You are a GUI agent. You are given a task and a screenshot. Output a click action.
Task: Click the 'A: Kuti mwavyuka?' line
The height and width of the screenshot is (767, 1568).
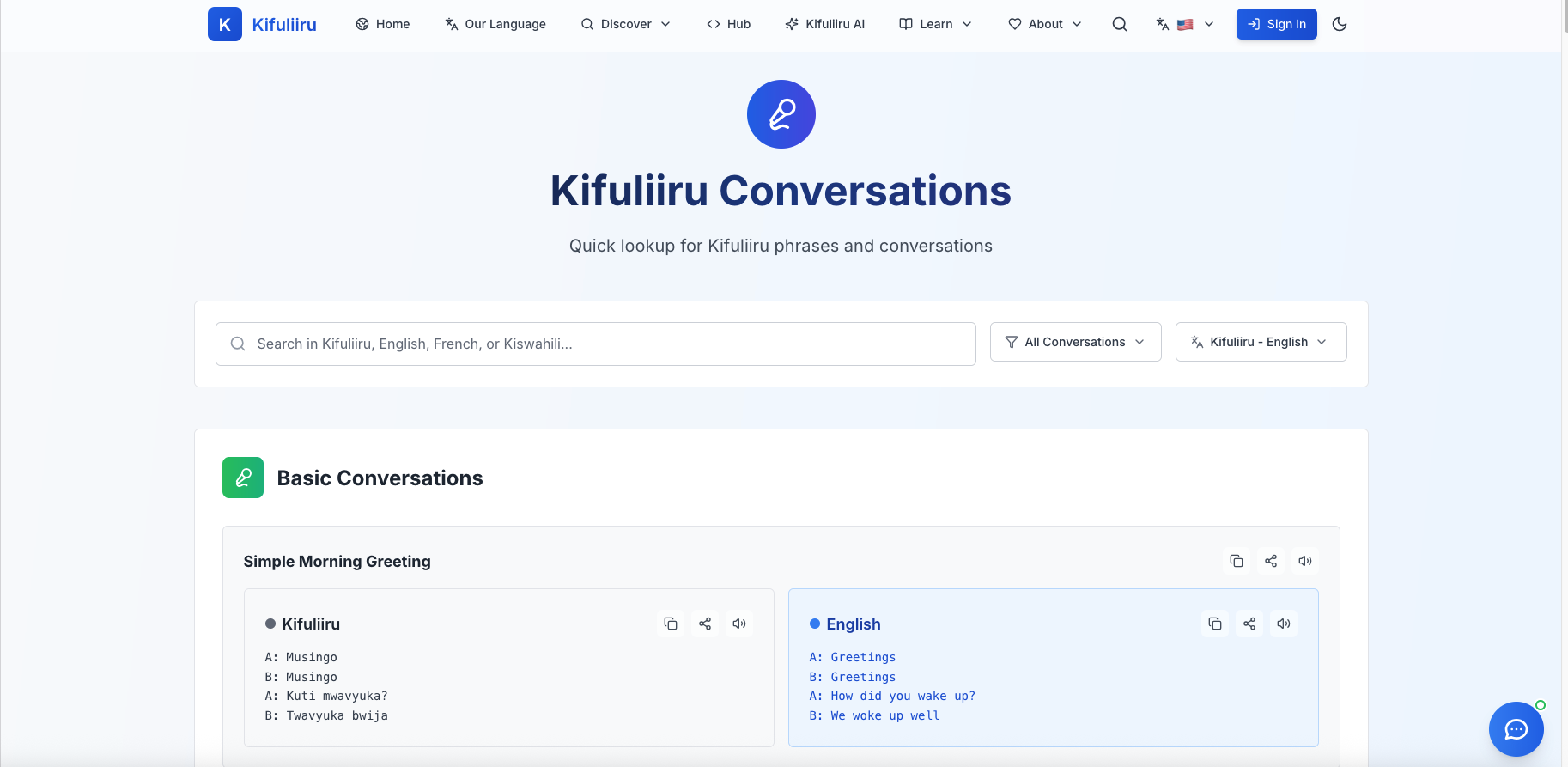[326, 696]
